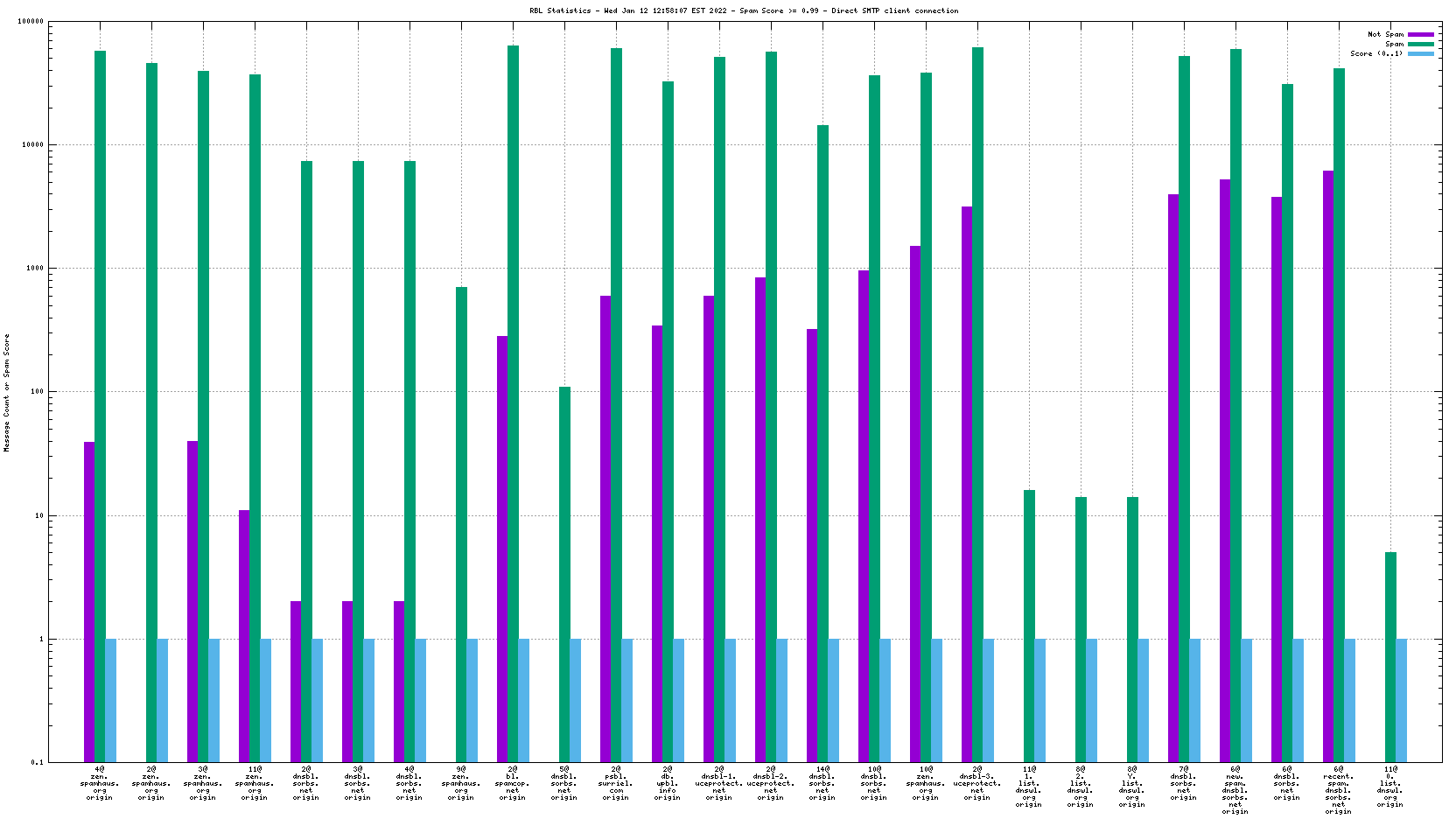Click the new.spam.dnsbl.sorbs.net x-axis label
This screenshot has width=1456, height=819.
point(1235,790)
